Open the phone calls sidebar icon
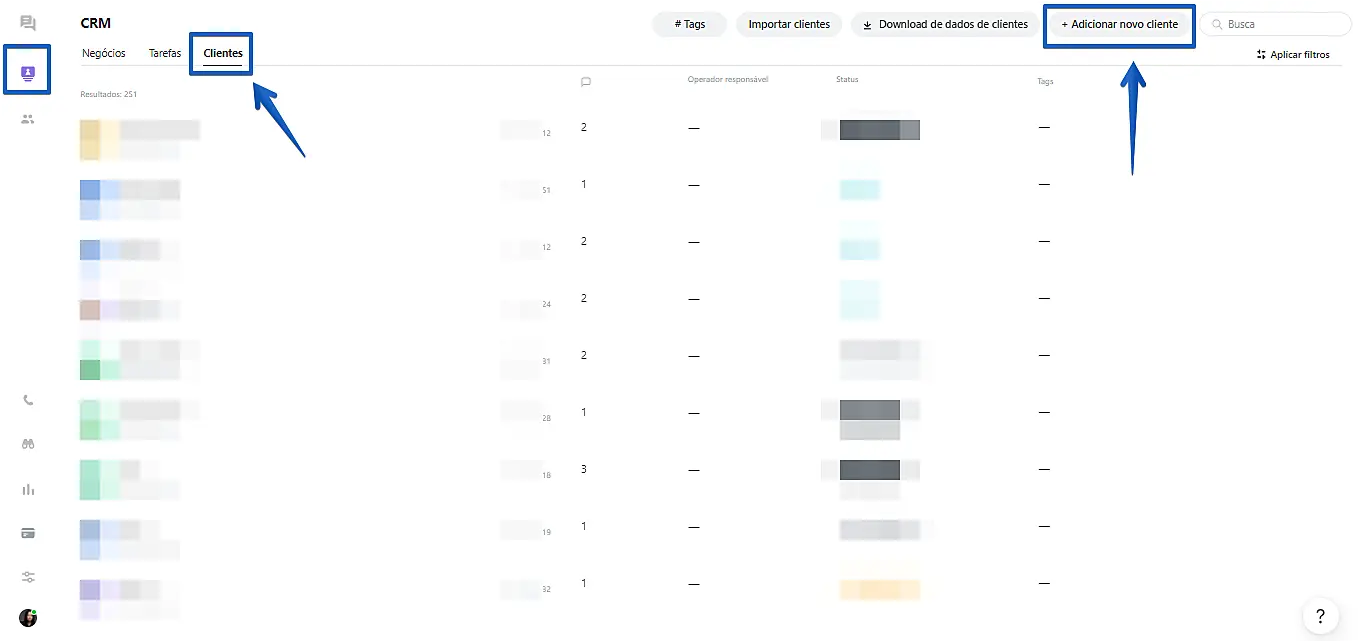Viewport: 1358px width, 641px height. [x=28, y=400]
